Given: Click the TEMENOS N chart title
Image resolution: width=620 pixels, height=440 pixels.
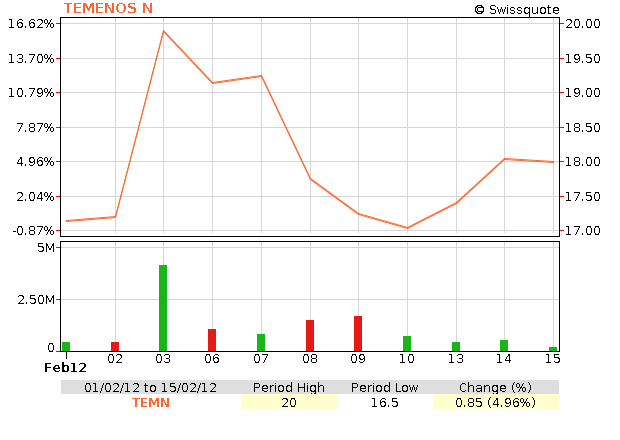Looking at the screenshot, I should 108,8.
